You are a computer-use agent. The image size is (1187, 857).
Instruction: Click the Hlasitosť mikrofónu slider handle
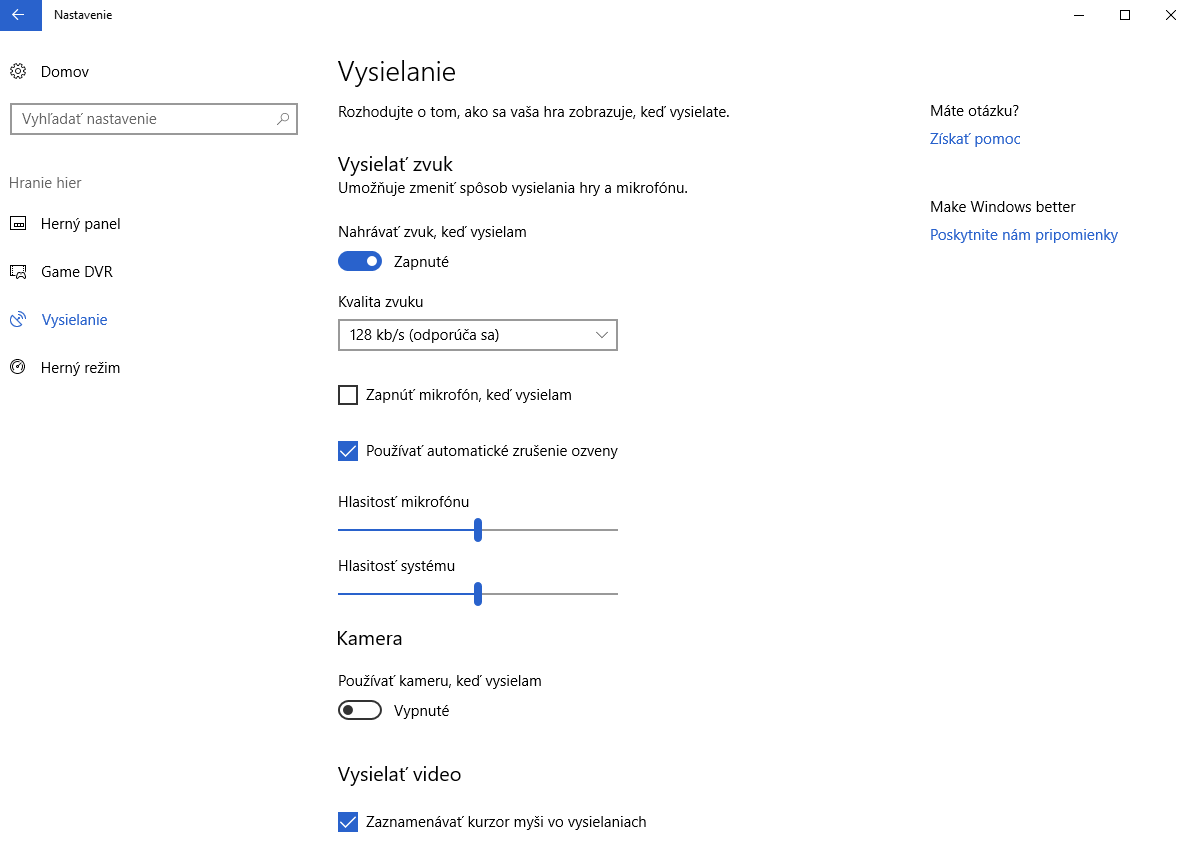(x=478, y=530)
